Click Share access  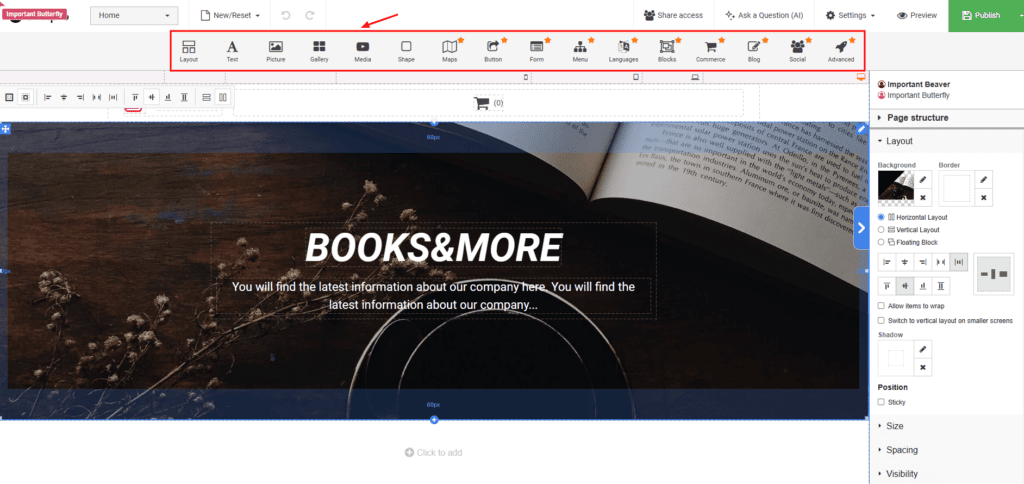(x=673, y=15)
